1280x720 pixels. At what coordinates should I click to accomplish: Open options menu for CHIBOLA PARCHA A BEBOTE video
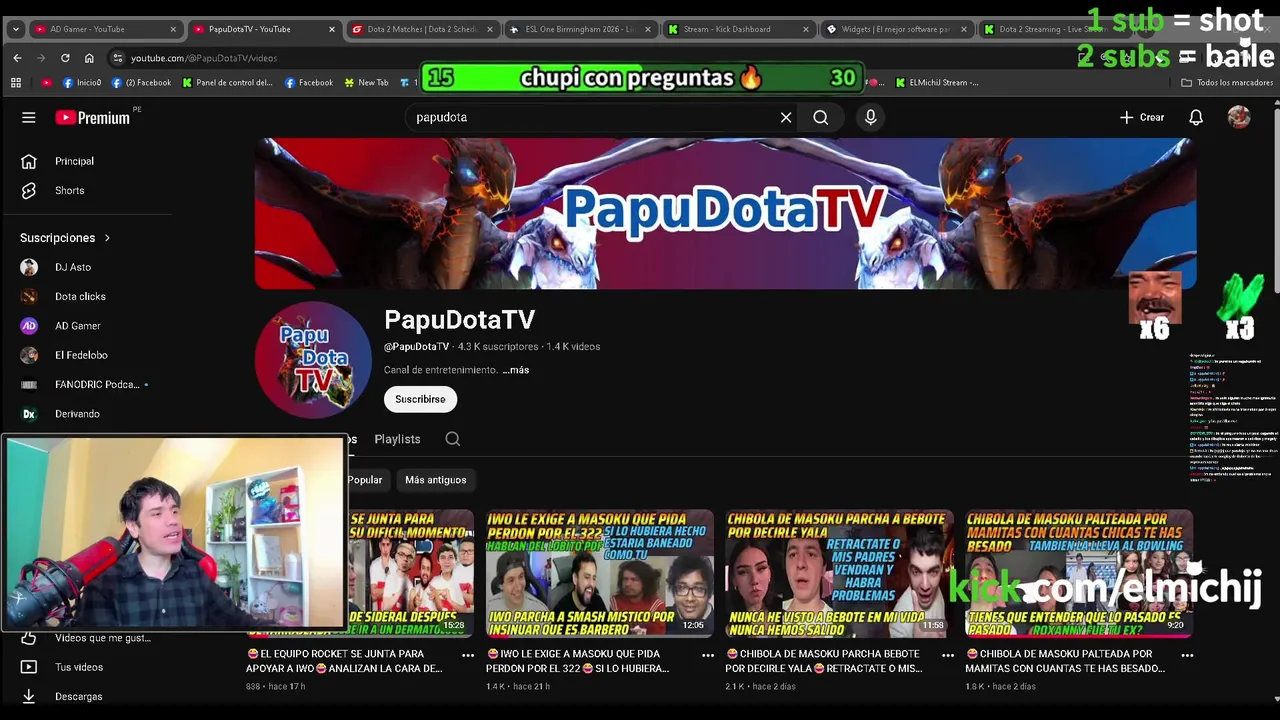pyautogui.click(x=947, y=655)
